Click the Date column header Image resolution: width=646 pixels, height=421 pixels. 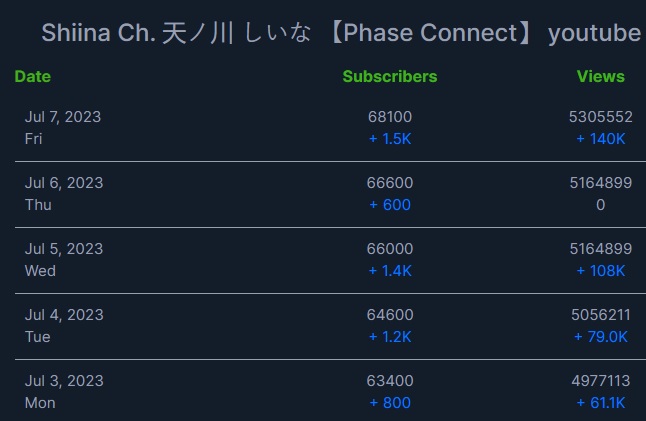(33, 76)
